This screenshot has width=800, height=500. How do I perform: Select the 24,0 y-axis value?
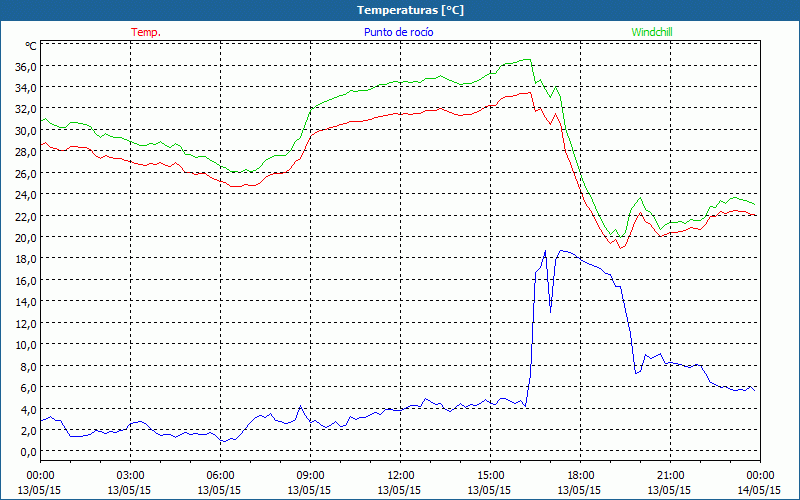[26, 194]
